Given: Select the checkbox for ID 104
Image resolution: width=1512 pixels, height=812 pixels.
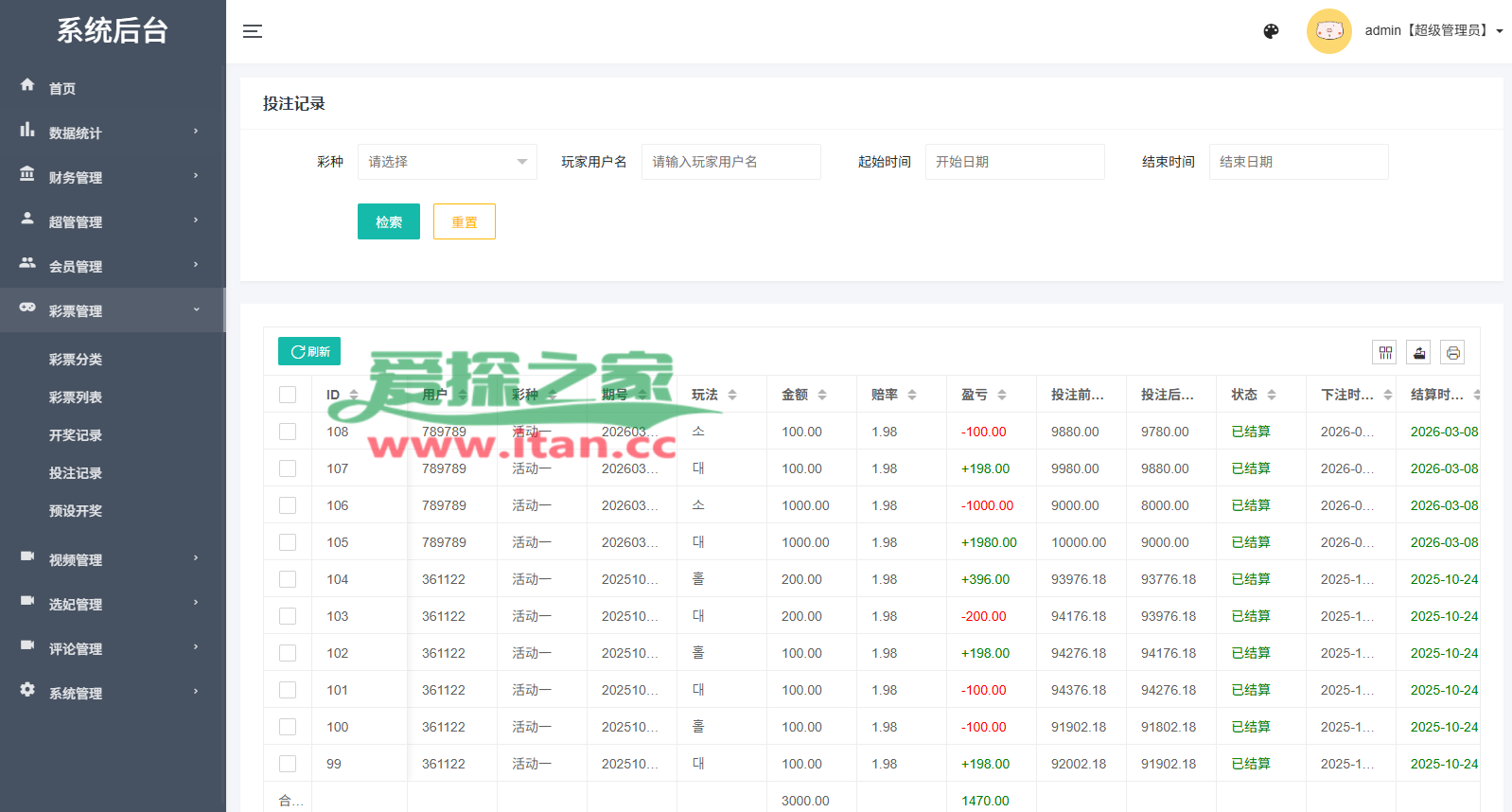Looking at the screenshot, I should 288,579.
